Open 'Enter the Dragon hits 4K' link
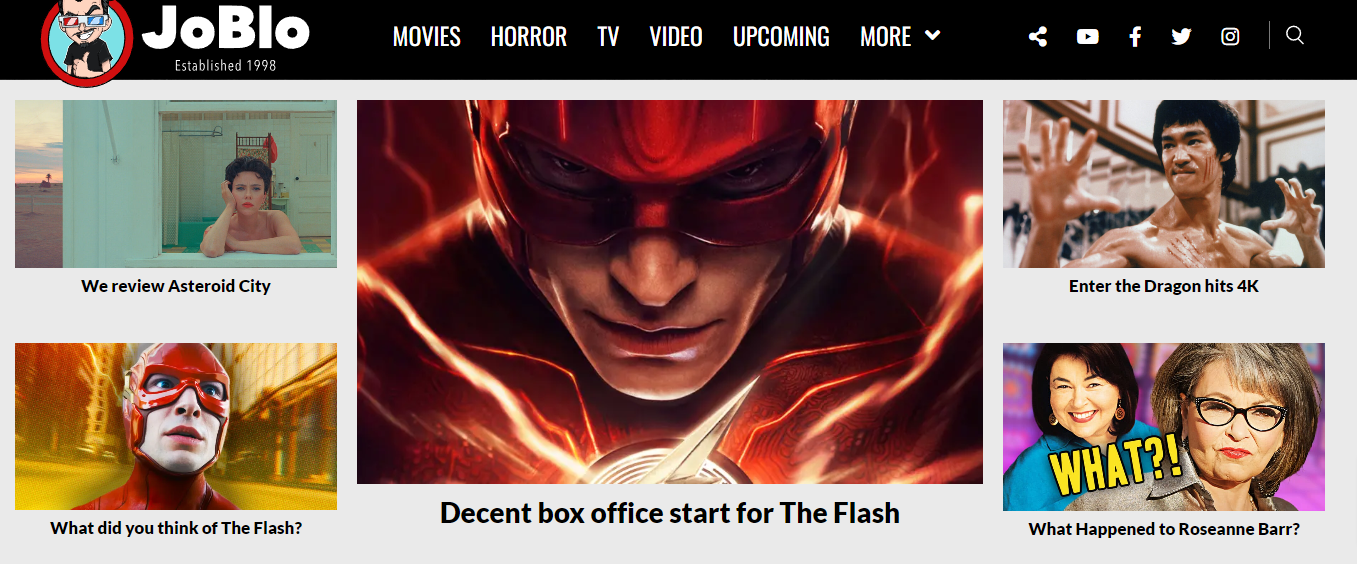 [1164, 286]
